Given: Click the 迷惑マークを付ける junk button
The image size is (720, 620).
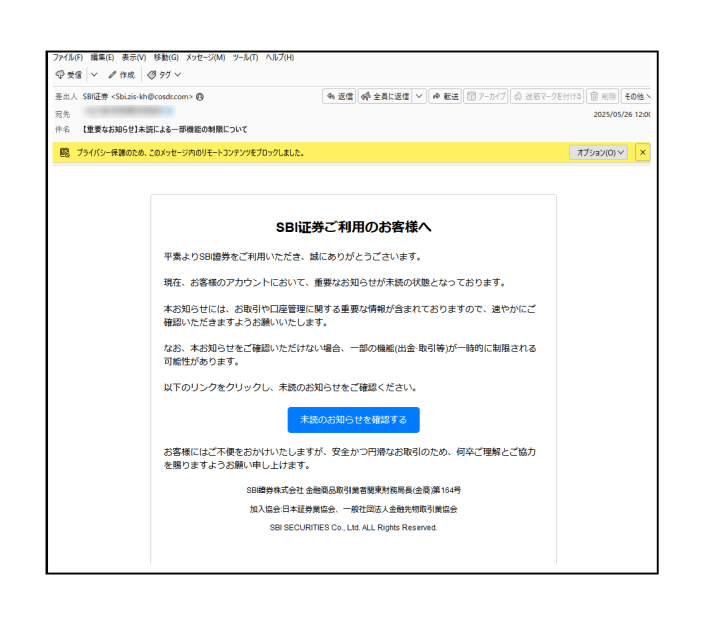Looking at the screenshot, I should [x=547, y=96].
